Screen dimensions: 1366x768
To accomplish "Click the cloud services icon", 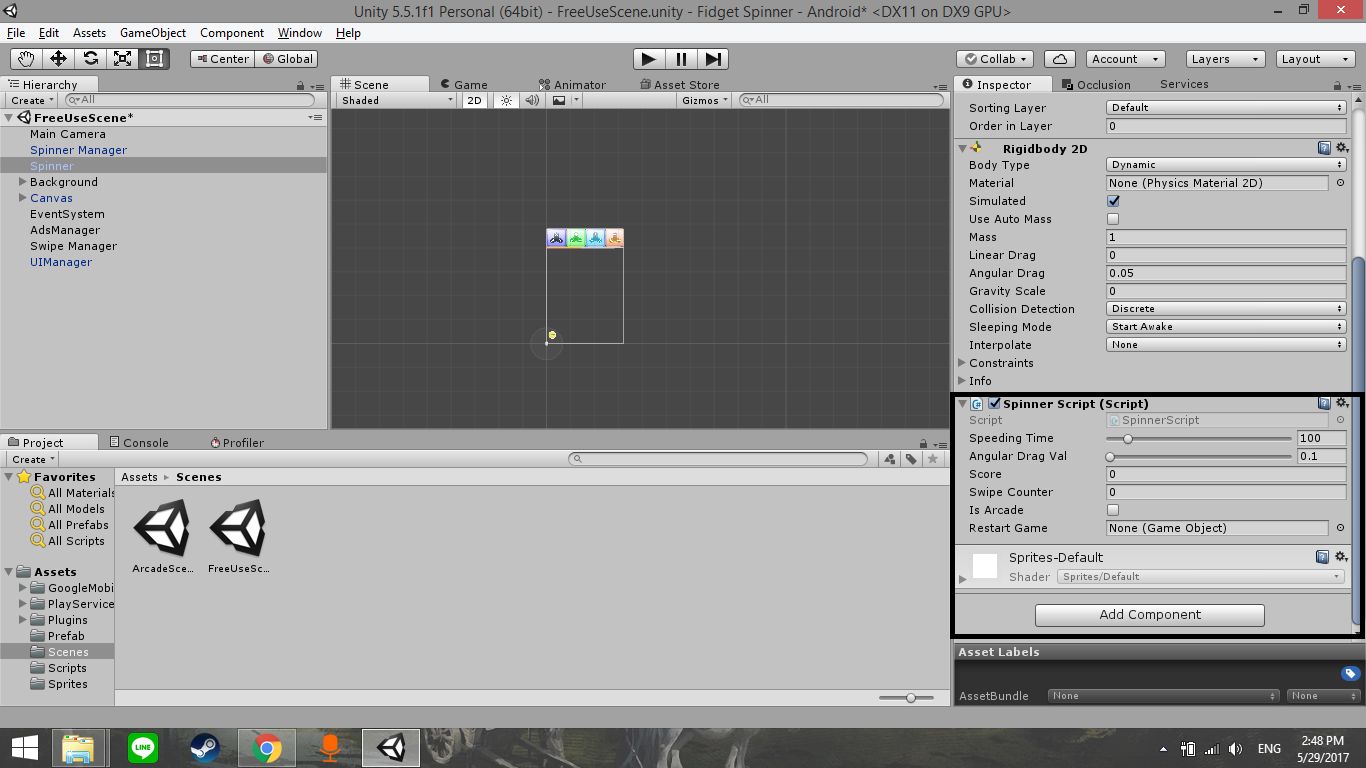I will 1059,59.
